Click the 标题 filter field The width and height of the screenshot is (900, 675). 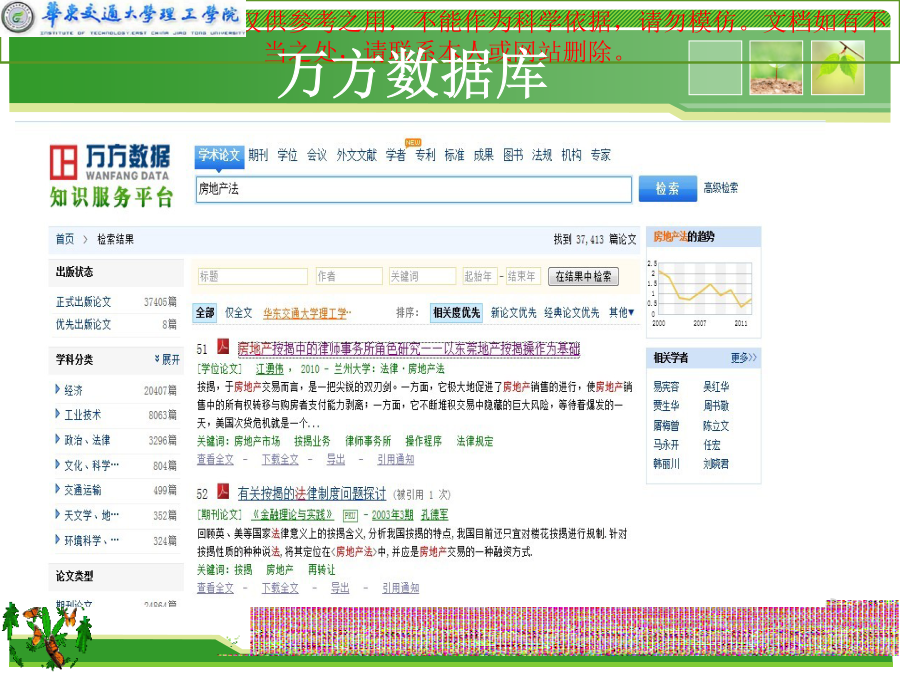[x=253, y=276]
